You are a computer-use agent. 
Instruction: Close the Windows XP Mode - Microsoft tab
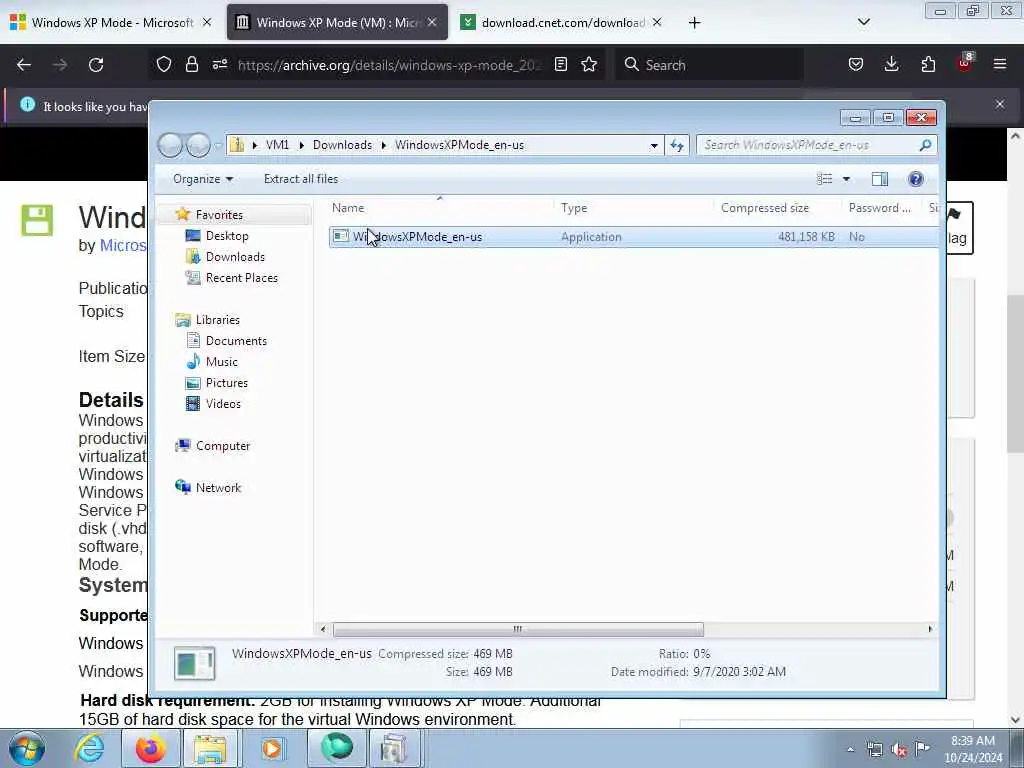tap(206, 22)
